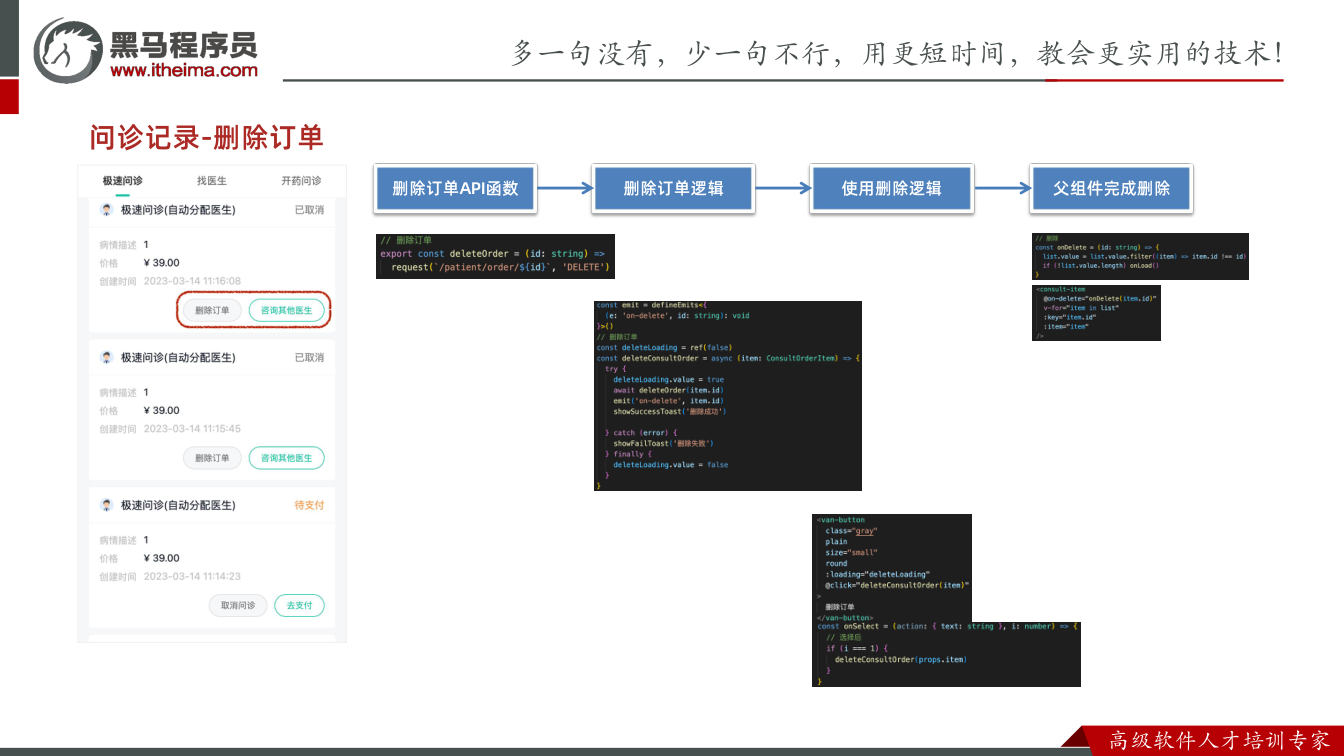Screen dimensions: 1344x756
Task: Click doctor avatar icon in first order card
Action: [x=107, y=210]
